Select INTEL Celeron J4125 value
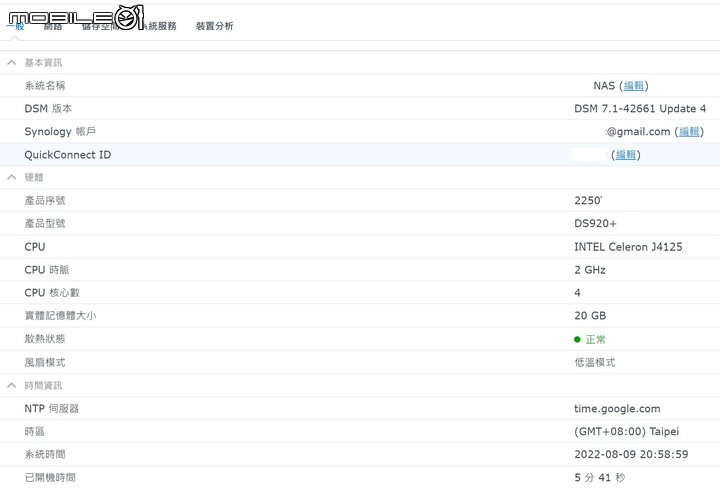 [x=628, y=247]
